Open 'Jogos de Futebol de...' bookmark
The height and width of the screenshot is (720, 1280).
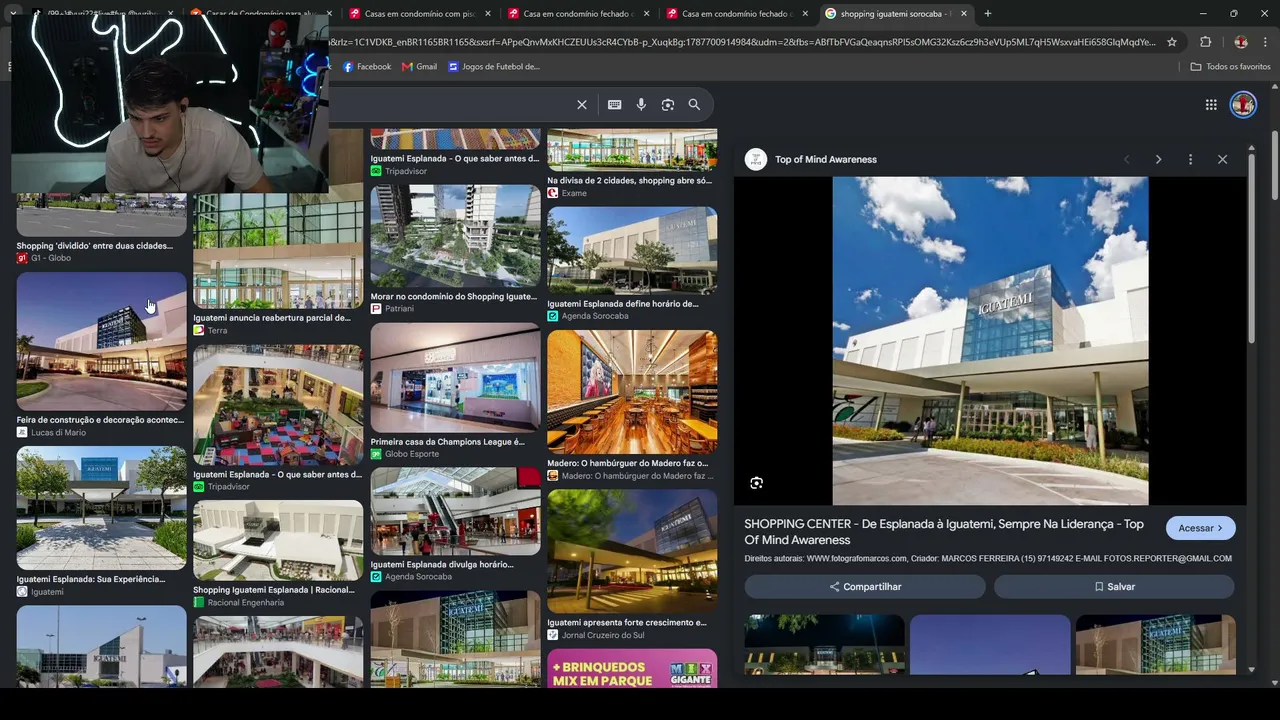[x=494, y=67]
